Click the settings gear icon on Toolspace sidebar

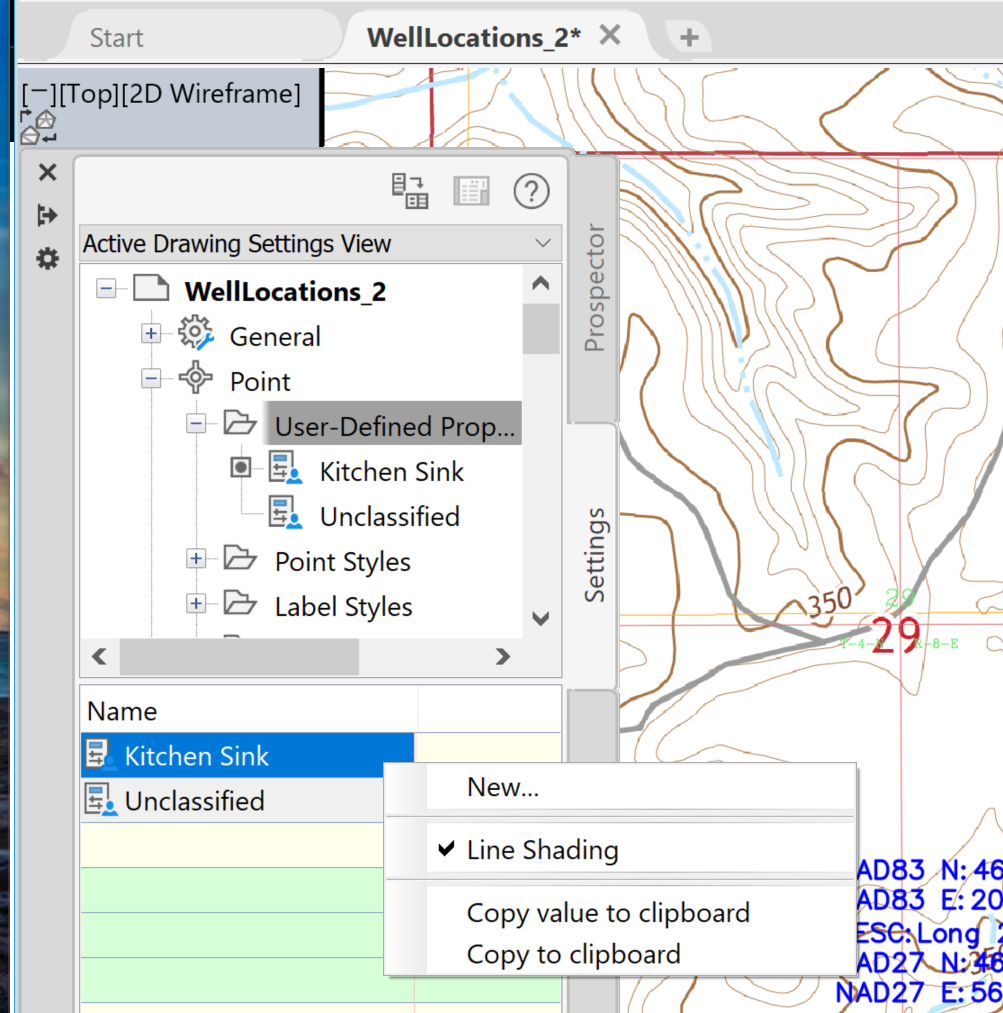tap(46, 258)
